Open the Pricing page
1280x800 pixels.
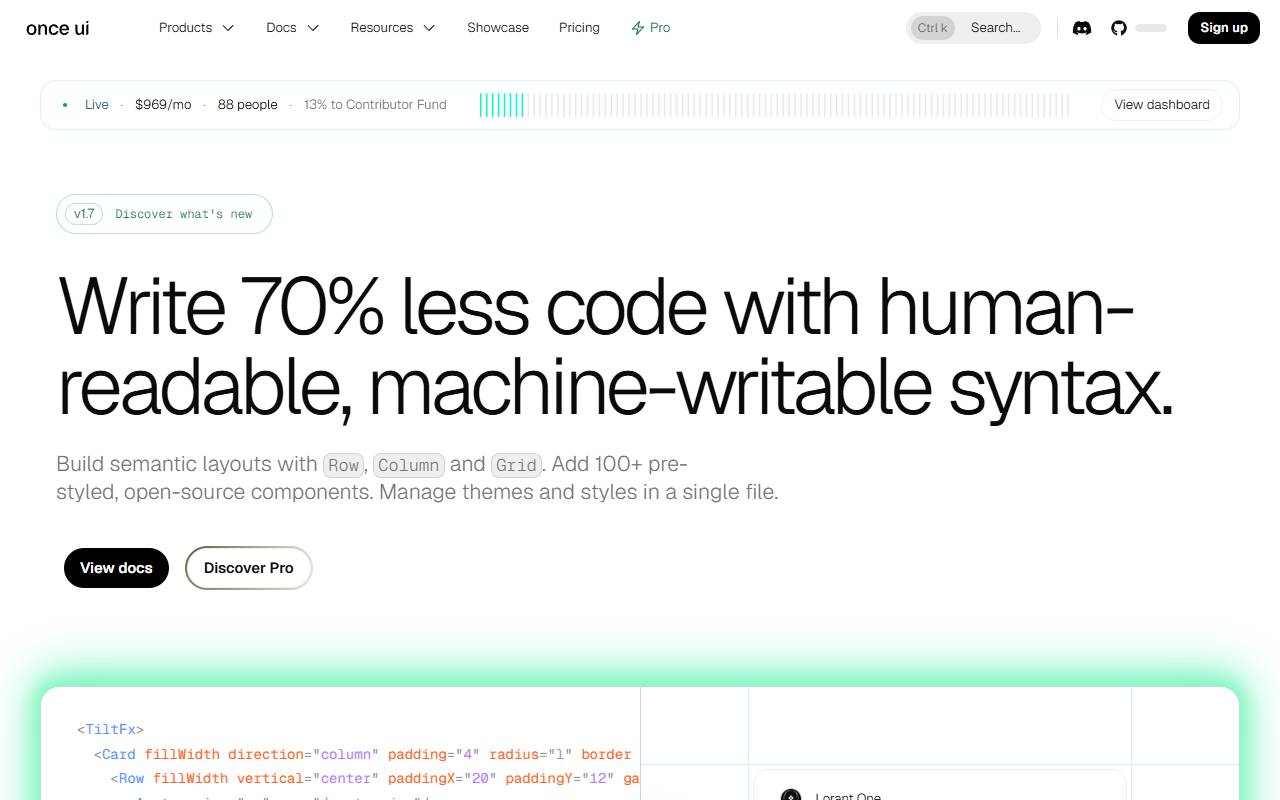tap(579, 28)
